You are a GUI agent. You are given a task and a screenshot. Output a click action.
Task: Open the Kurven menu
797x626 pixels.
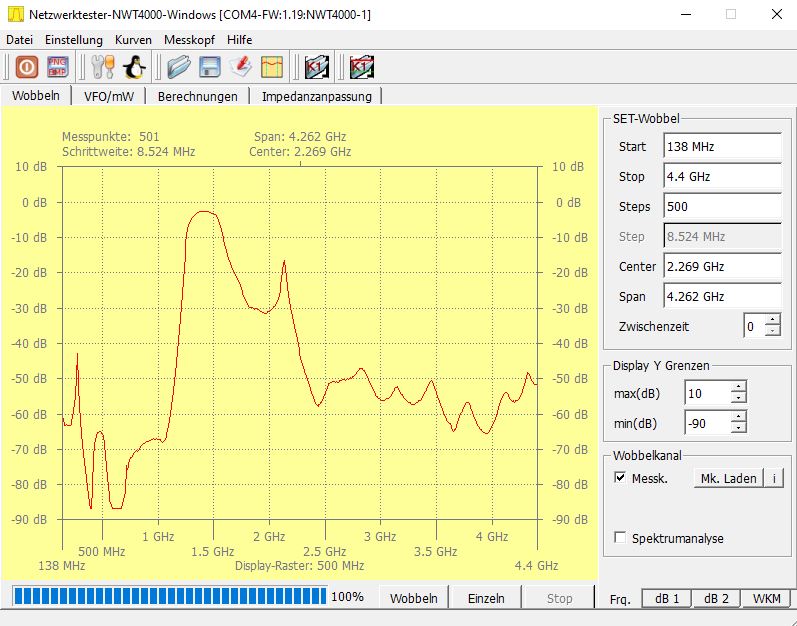(133, 40)
